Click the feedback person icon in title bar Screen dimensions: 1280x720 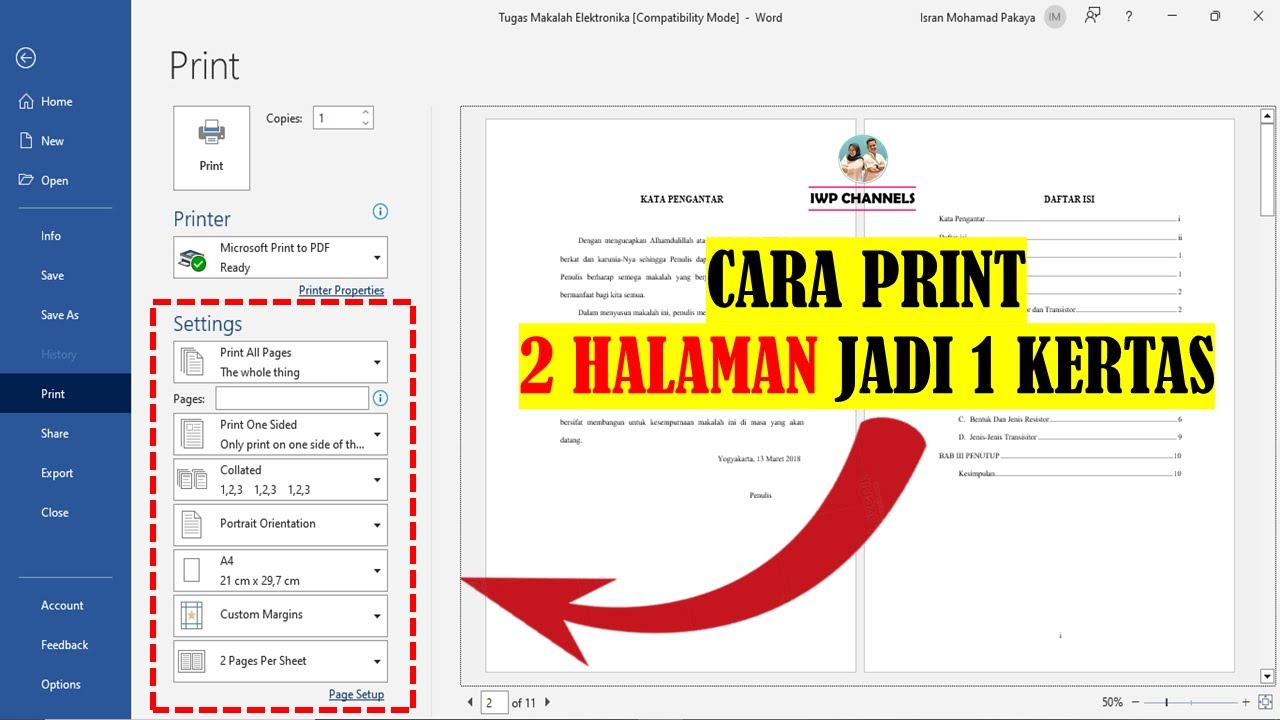point(1092,16)
